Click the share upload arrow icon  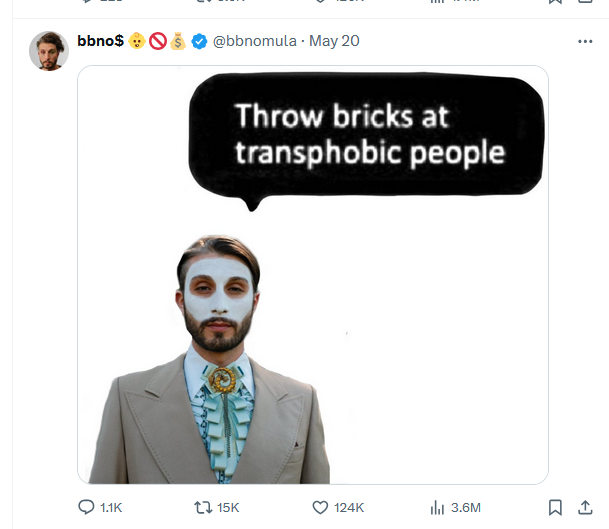pos(585,507)
